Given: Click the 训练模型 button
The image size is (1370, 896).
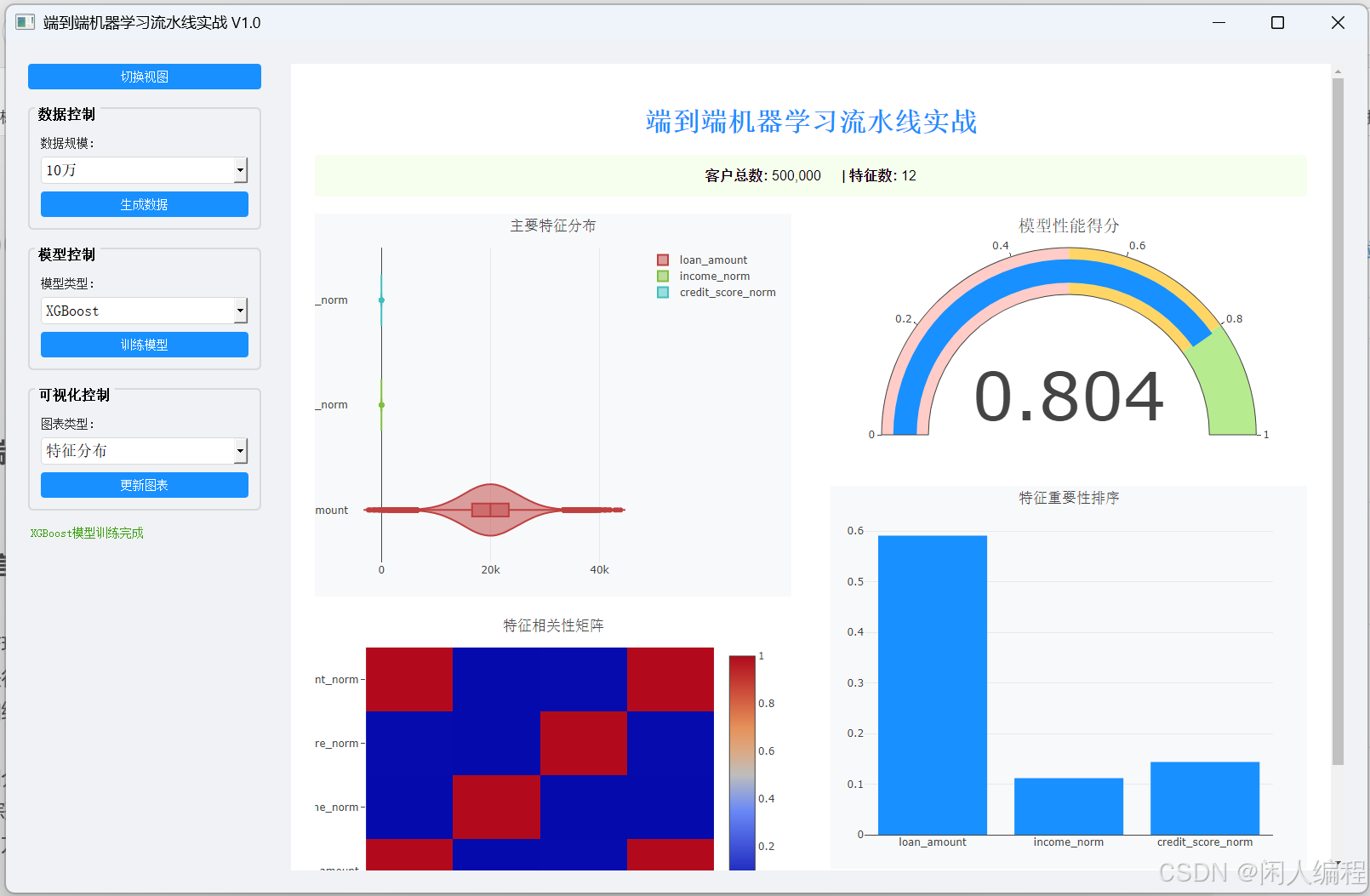Looking at the screenshot, I should [x=145, y=345].
